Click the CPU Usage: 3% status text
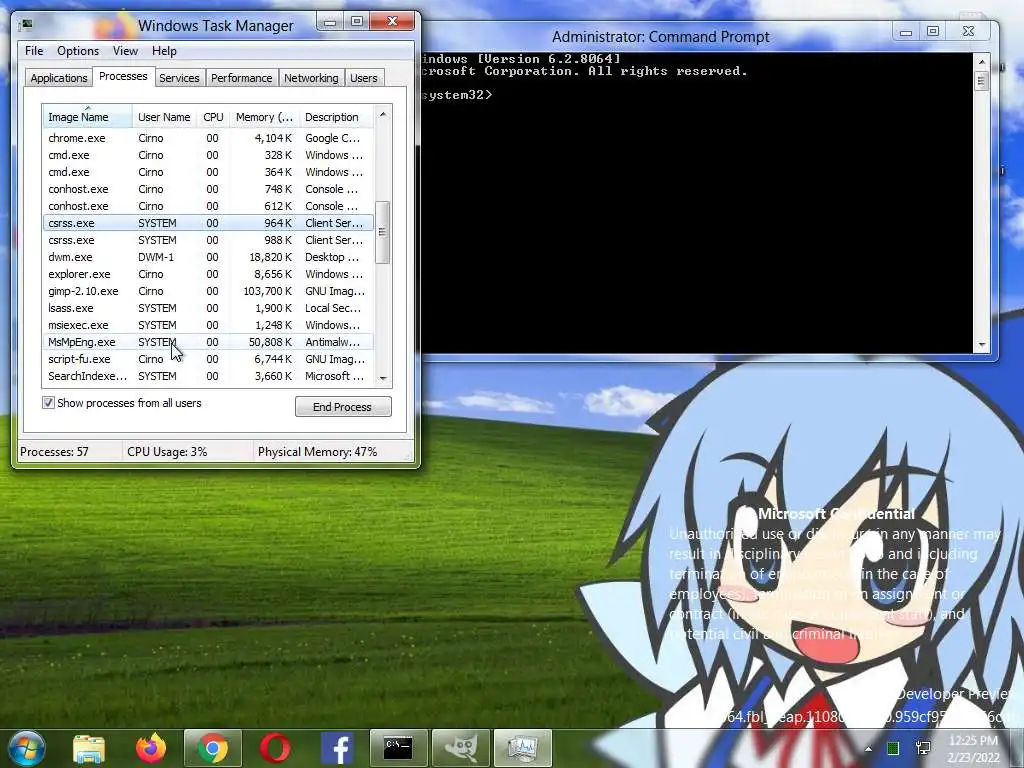 coord(167,452)
